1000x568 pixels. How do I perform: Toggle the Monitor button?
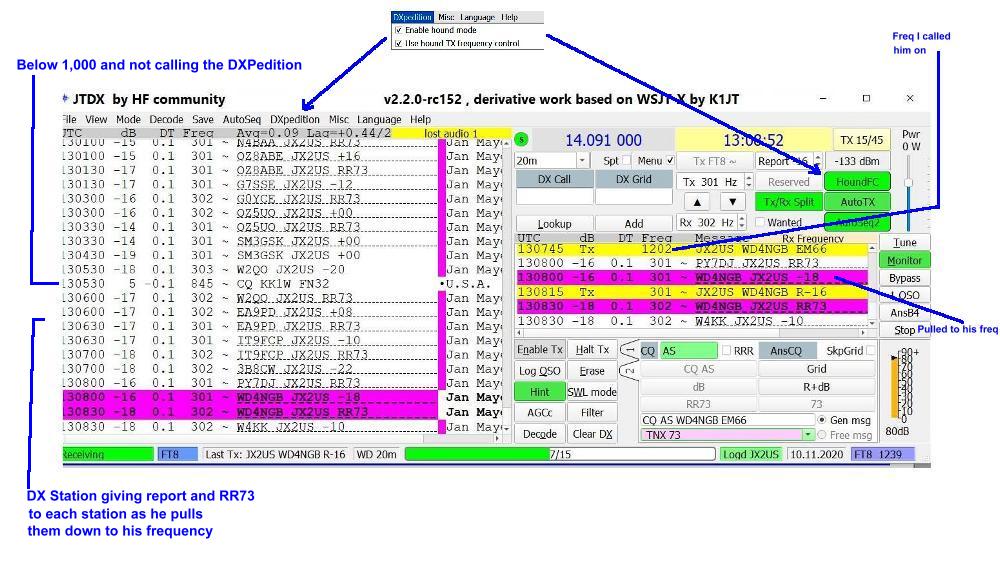pos(904,260)
